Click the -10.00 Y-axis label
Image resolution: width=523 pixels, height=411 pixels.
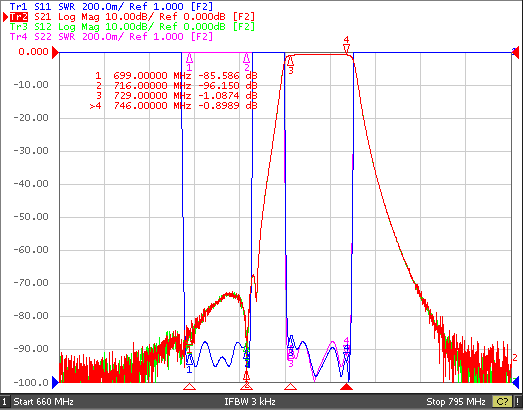point(31,85)
